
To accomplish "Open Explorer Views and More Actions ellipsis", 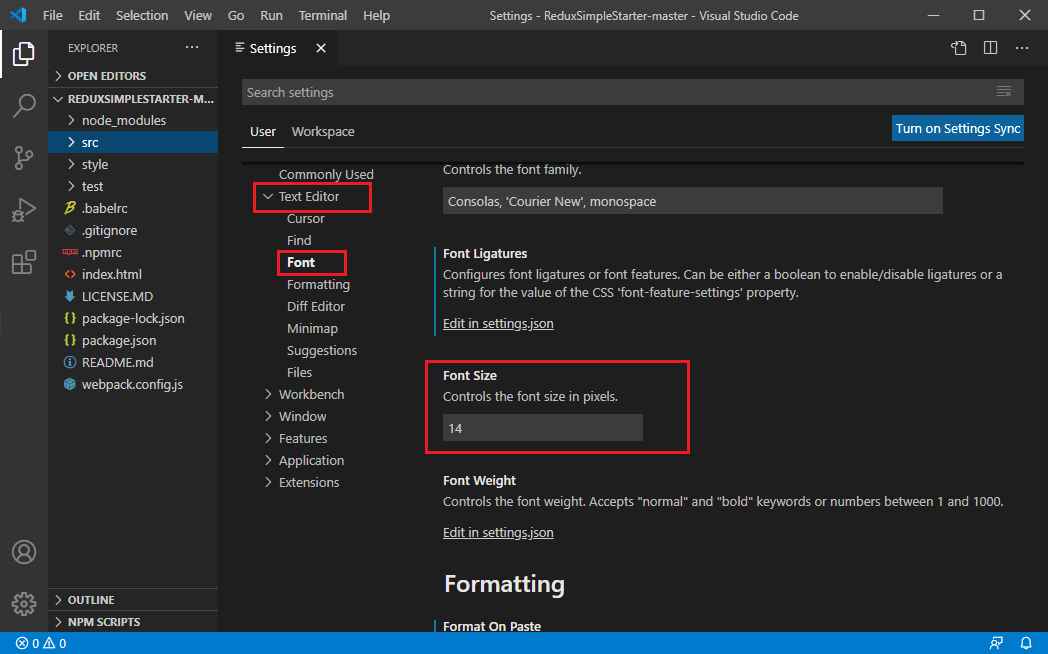I will point(192,47).
